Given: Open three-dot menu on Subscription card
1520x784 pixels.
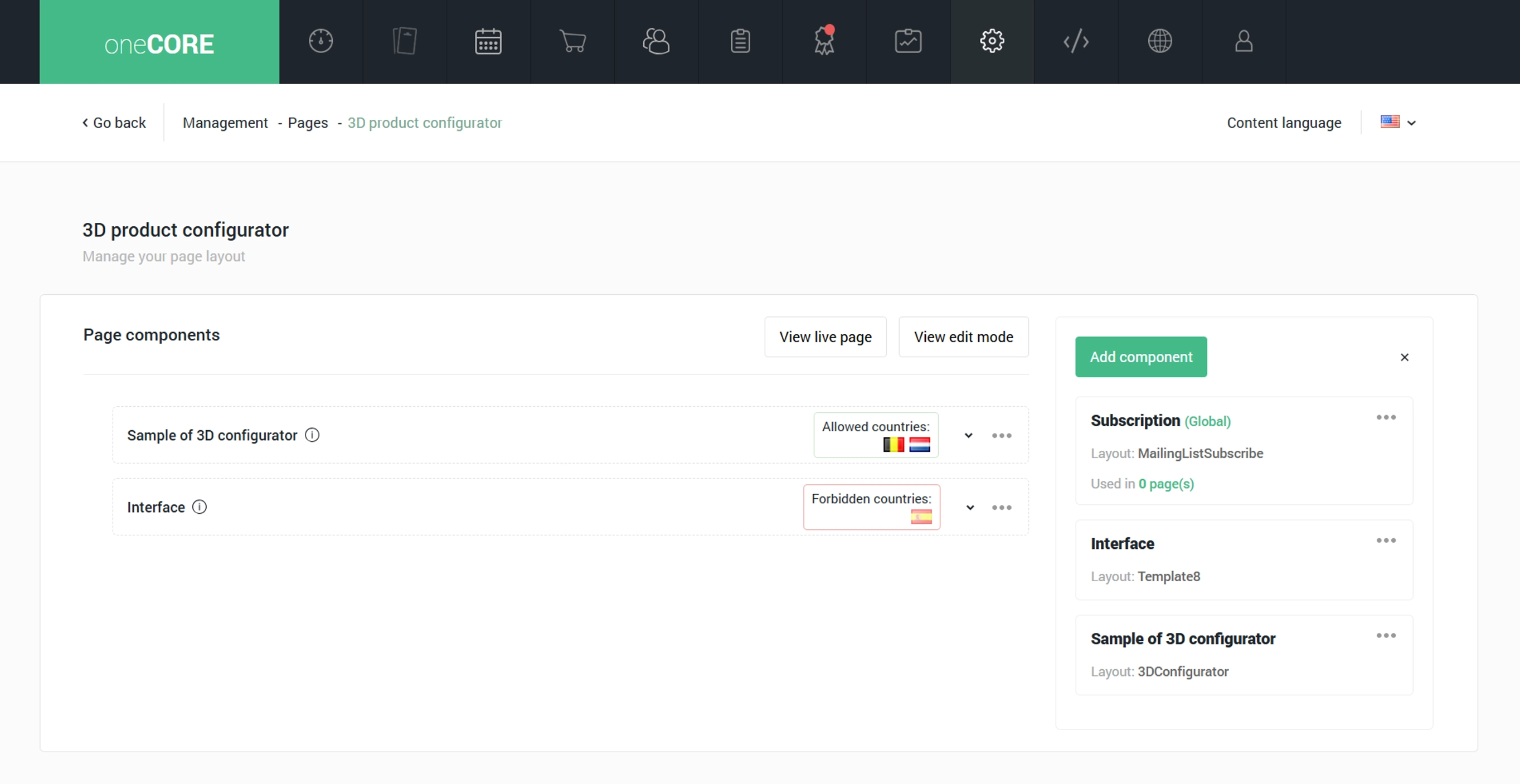Looking at the screenshot, I should coord(1386,418).
